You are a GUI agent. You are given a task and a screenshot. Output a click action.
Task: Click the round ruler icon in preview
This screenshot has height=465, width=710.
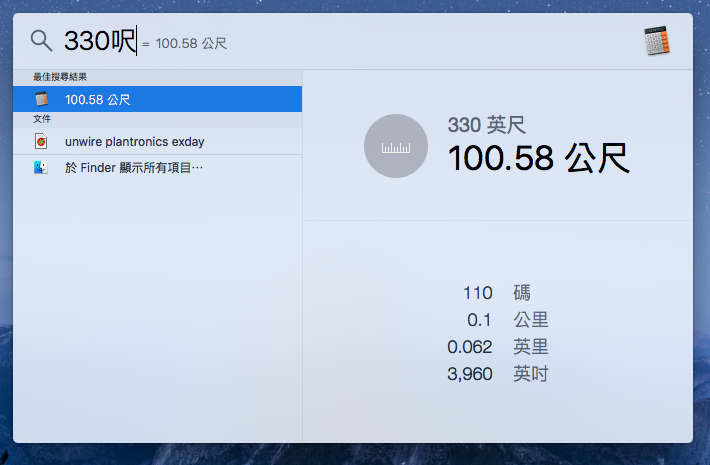tap(396, 147)
